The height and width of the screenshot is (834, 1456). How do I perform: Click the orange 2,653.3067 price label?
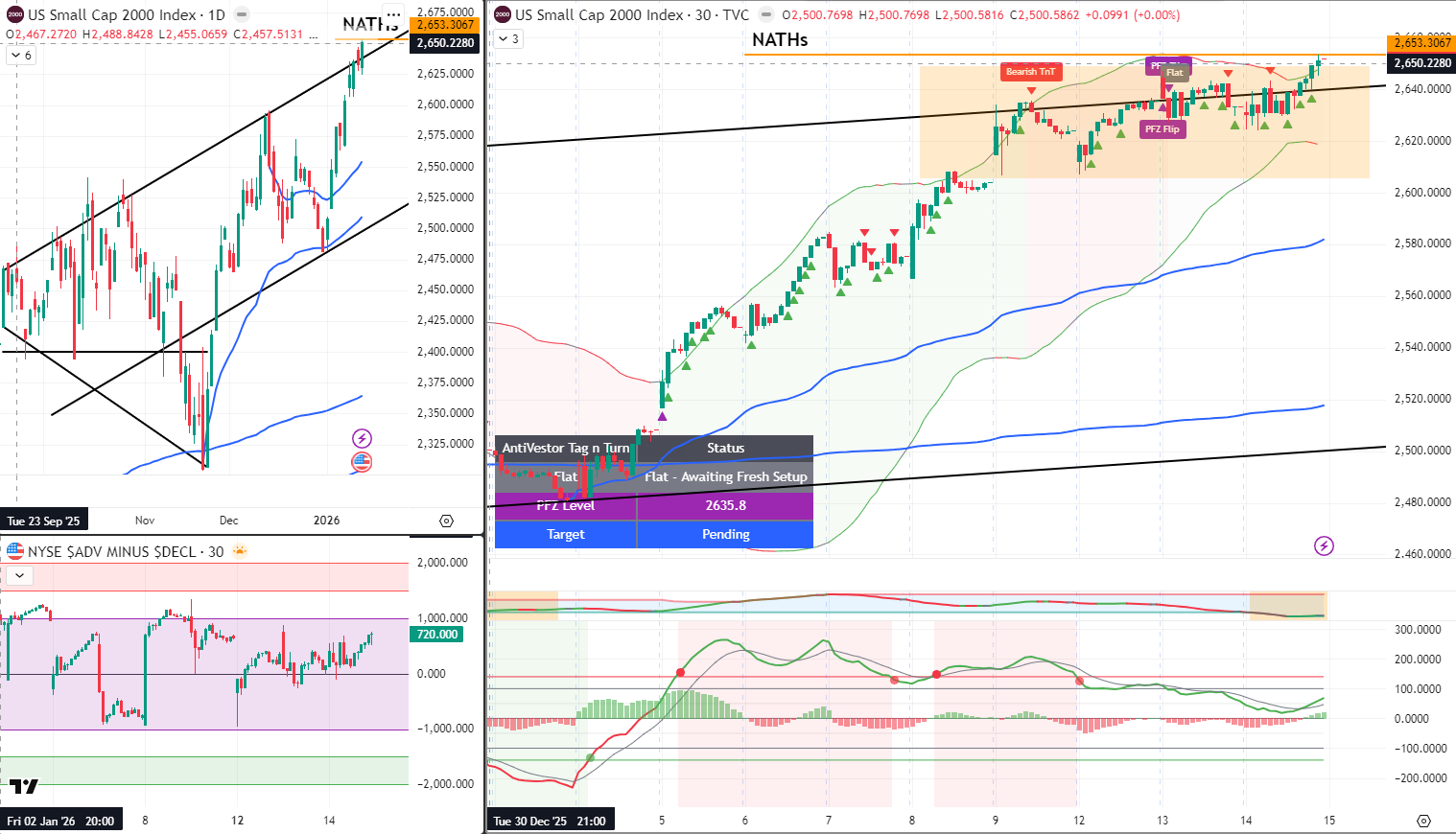pos(1423,44)
